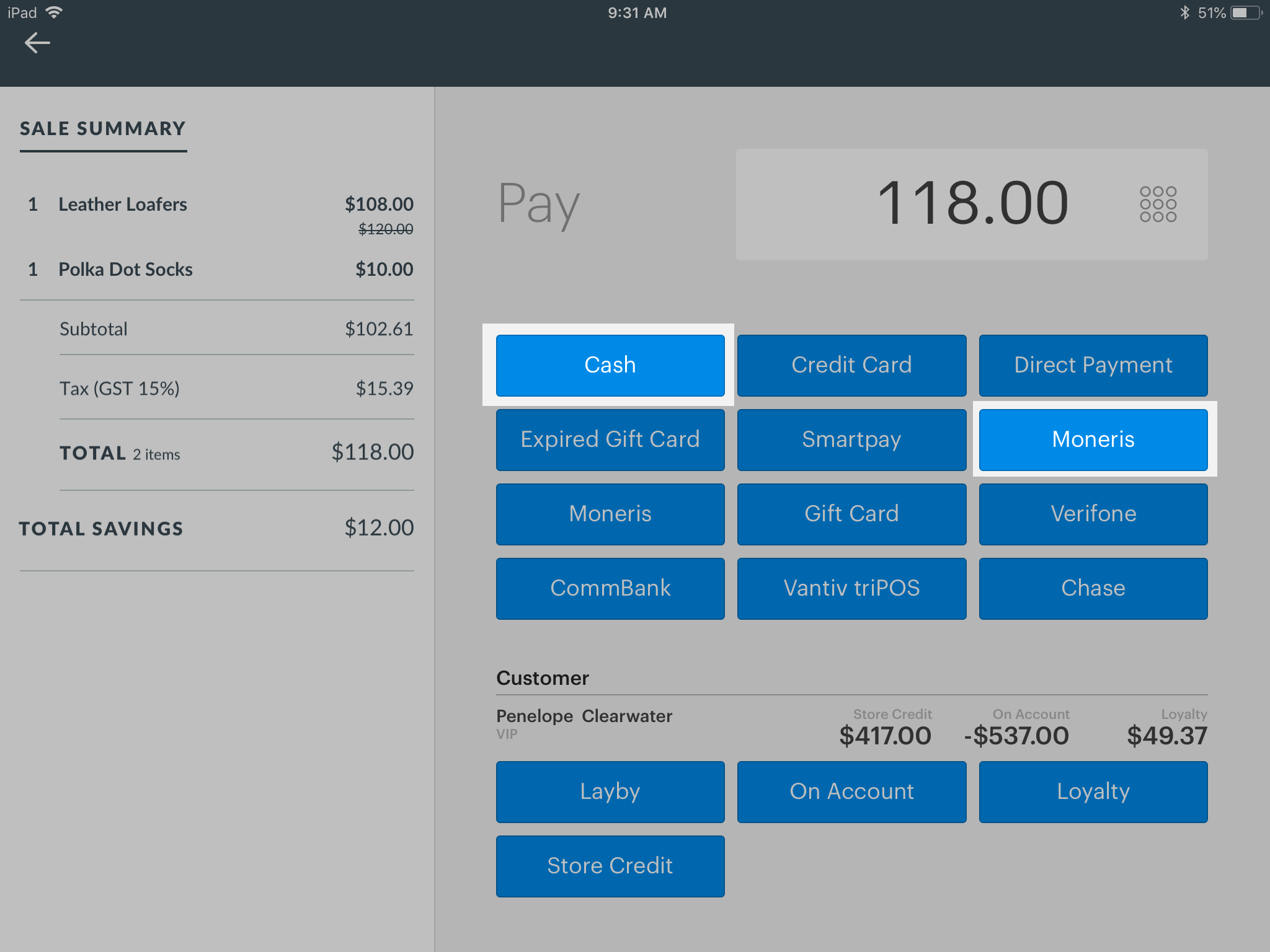Pay with Store Credit
1270x952 pixels.
(610, 866)
